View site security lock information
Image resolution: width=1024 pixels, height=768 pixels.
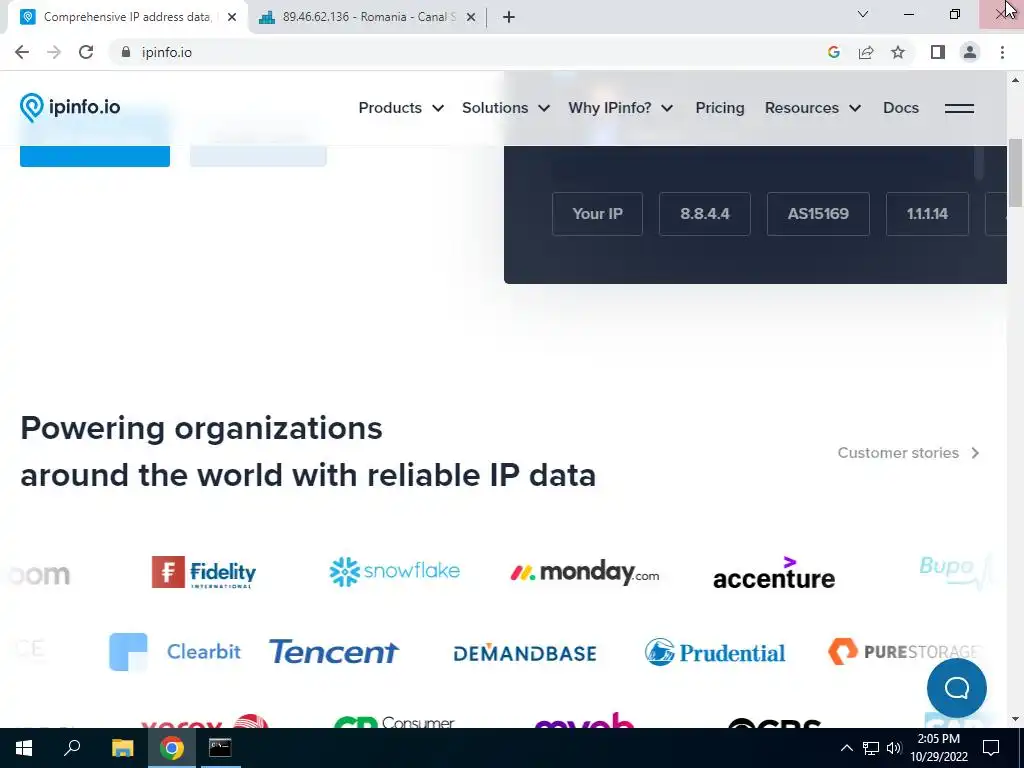click(126, 52)
